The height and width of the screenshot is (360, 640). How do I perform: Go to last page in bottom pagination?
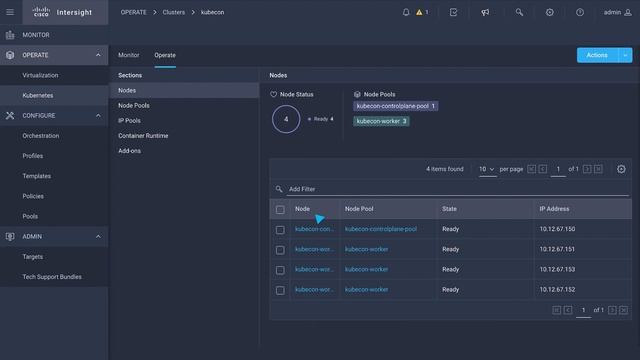click(x=624, y=310)
